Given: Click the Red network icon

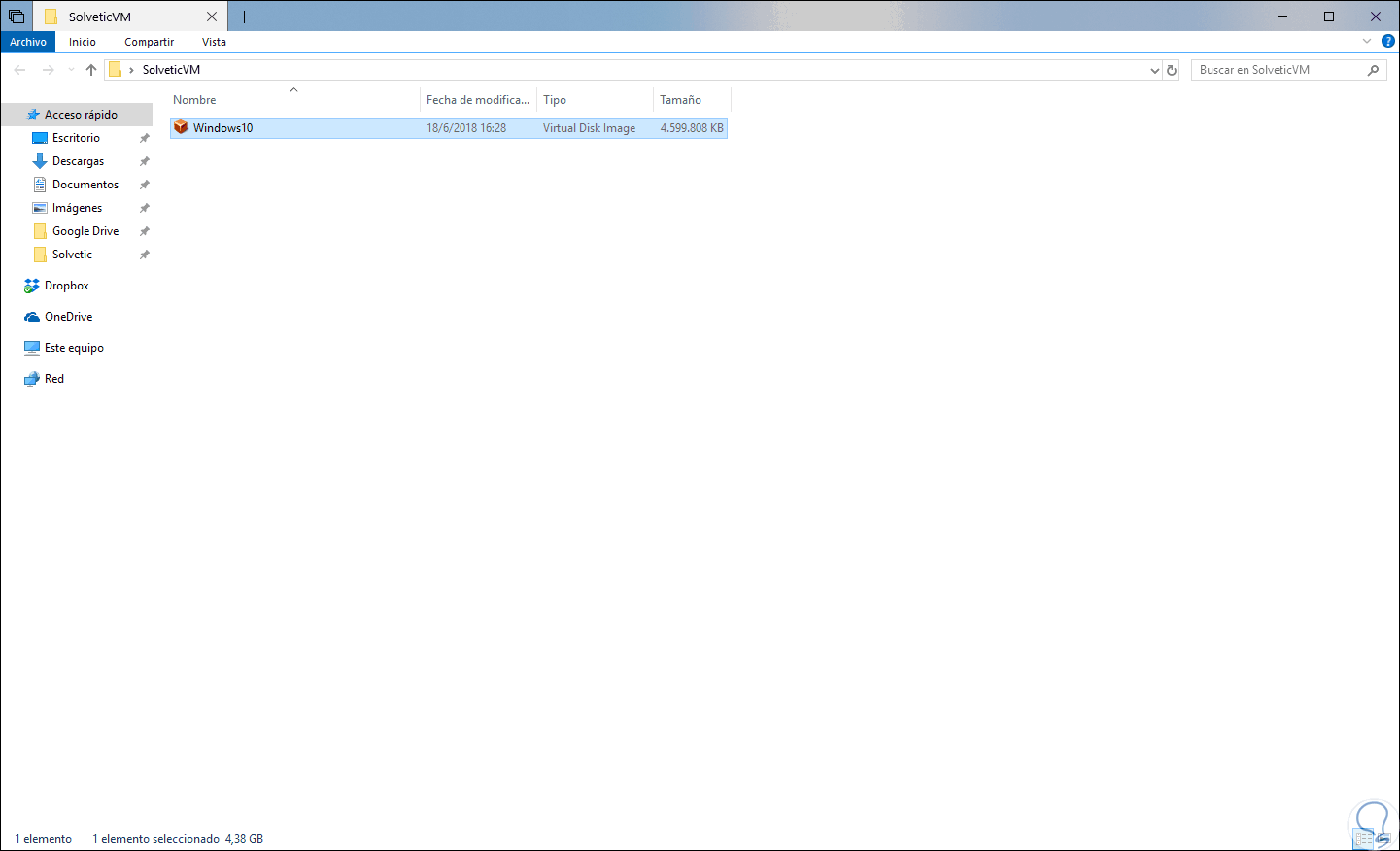Looking at the screenshot, I should (32, 379).
